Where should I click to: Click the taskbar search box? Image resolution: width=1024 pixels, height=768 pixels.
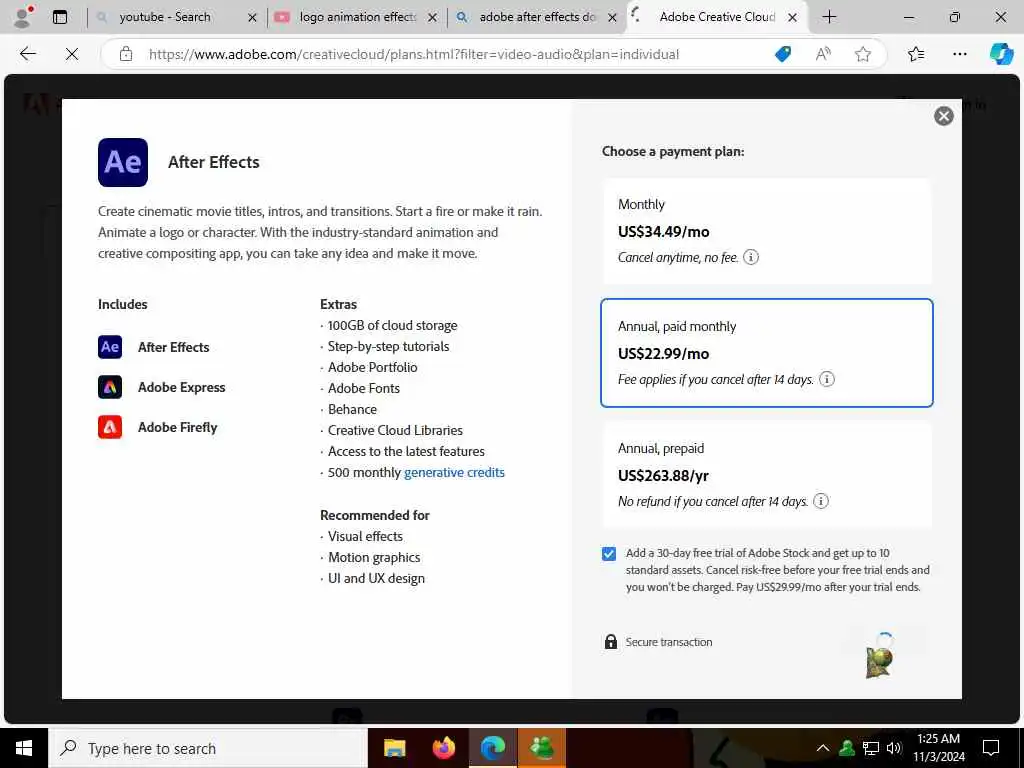pyautogui.click(x=208, y=748)
